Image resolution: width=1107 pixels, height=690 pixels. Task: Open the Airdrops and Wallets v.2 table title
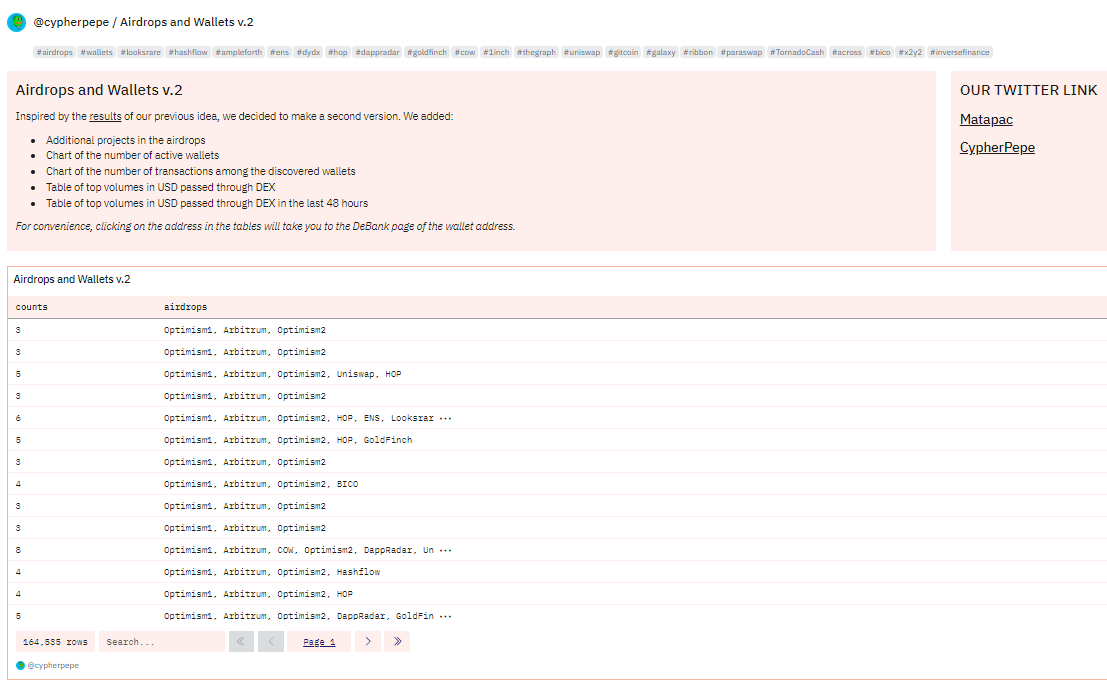72,280
